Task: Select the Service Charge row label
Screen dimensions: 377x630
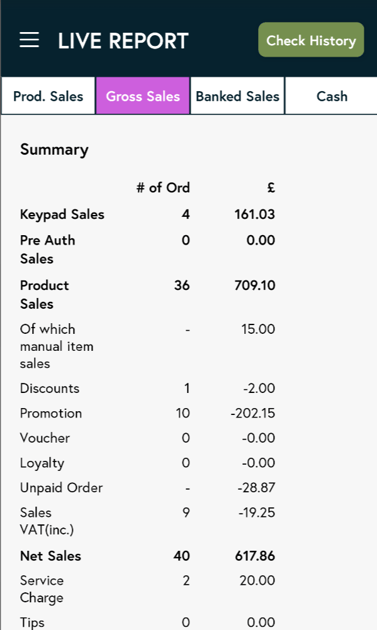Action: (x=42, y=589)
